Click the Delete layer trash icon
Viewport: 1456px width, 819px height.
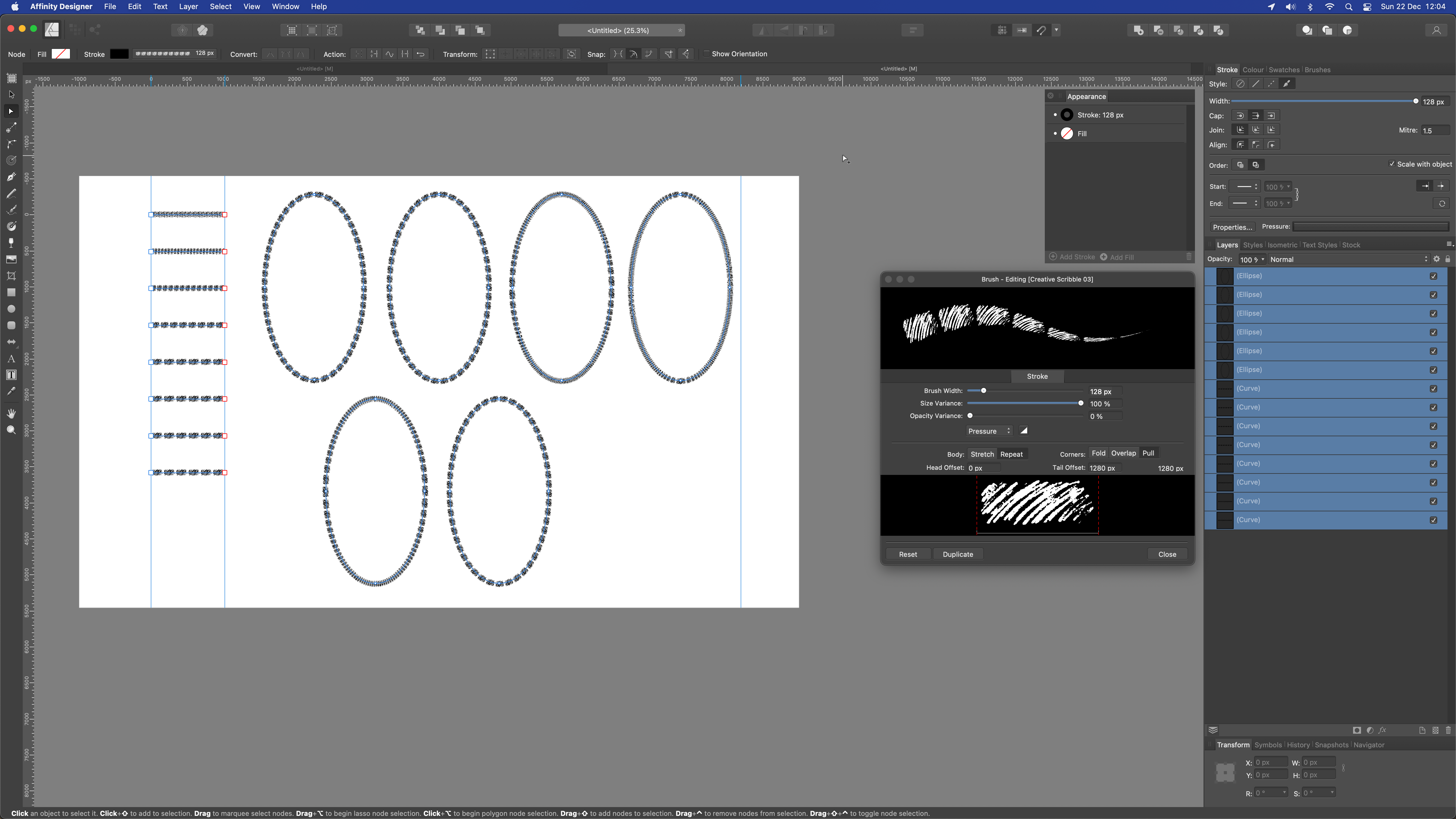pos(1448,730)
